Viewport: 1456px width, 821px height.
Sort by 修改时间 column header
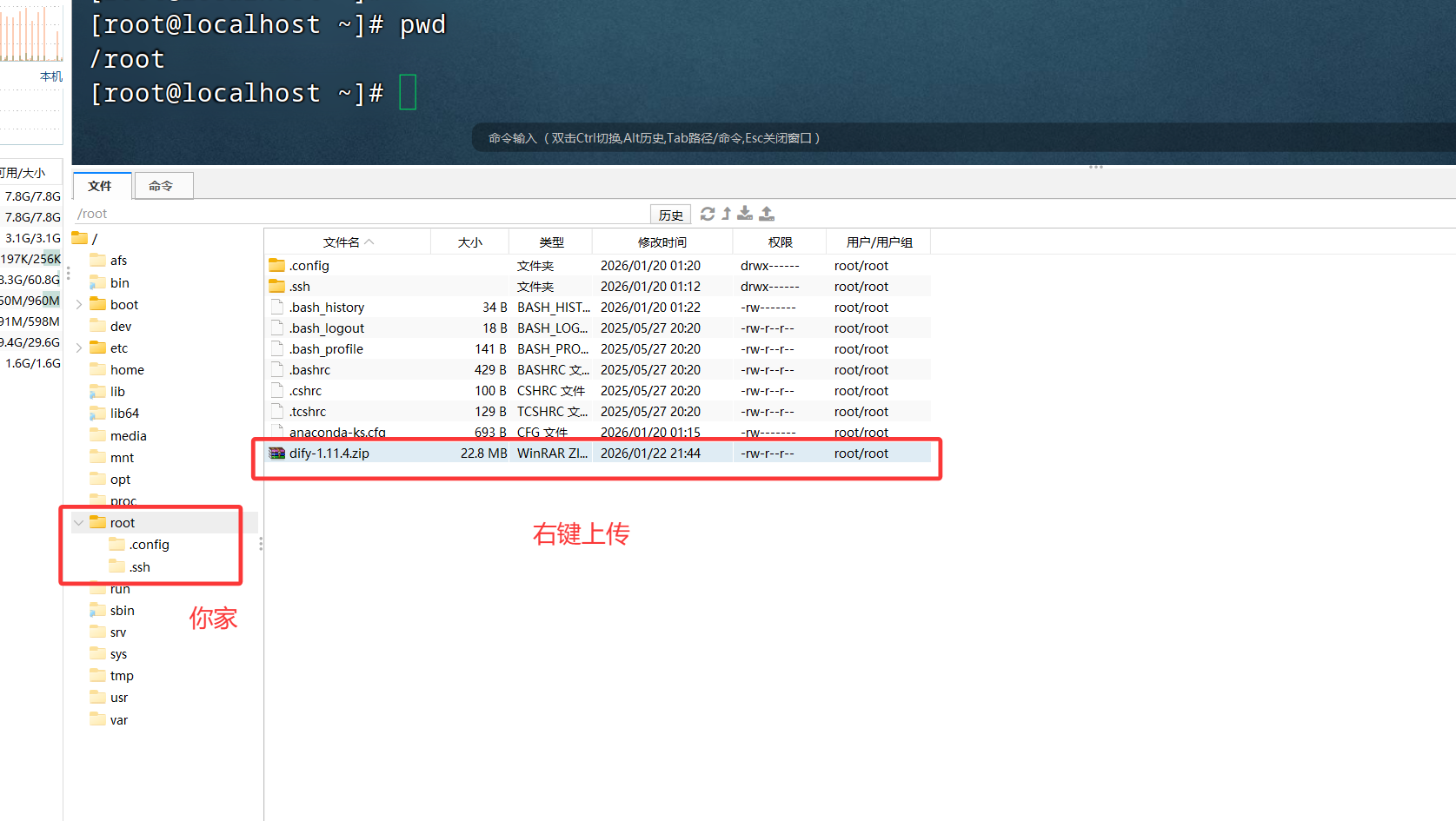(662, 242)
